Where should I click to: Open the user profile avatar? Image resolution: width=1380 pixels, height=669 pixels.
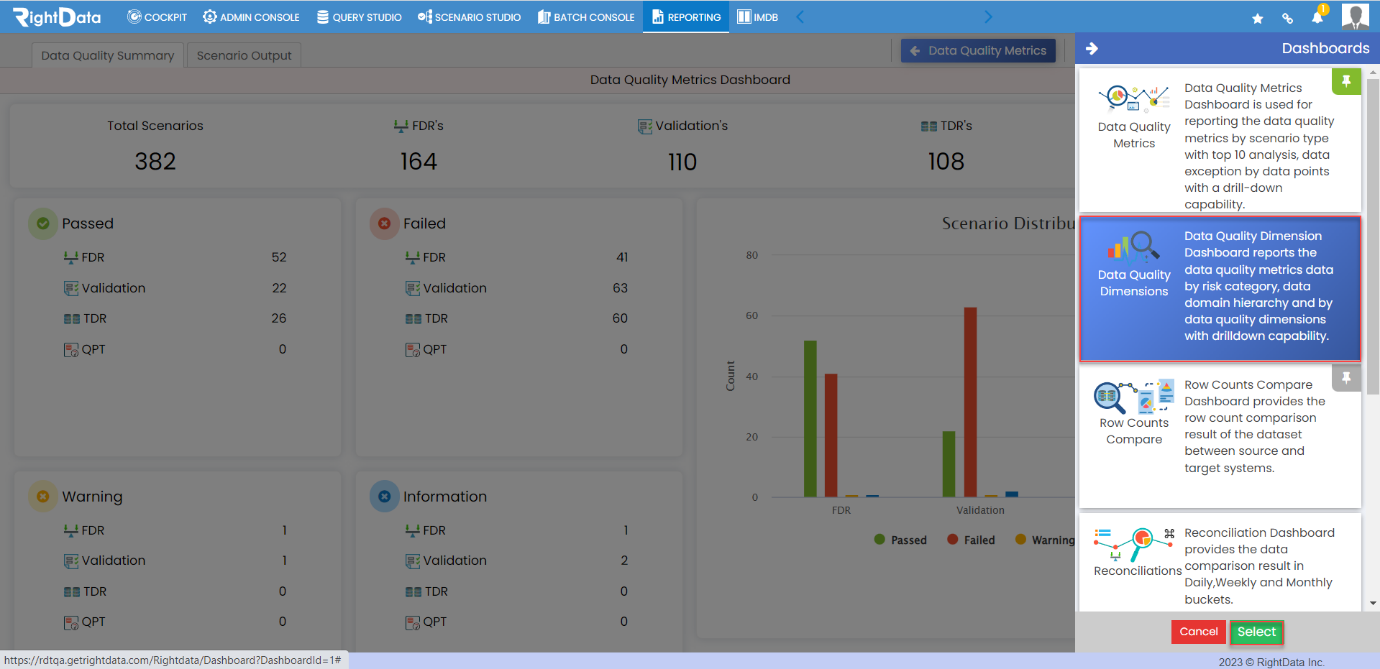tap(1355, 17)
